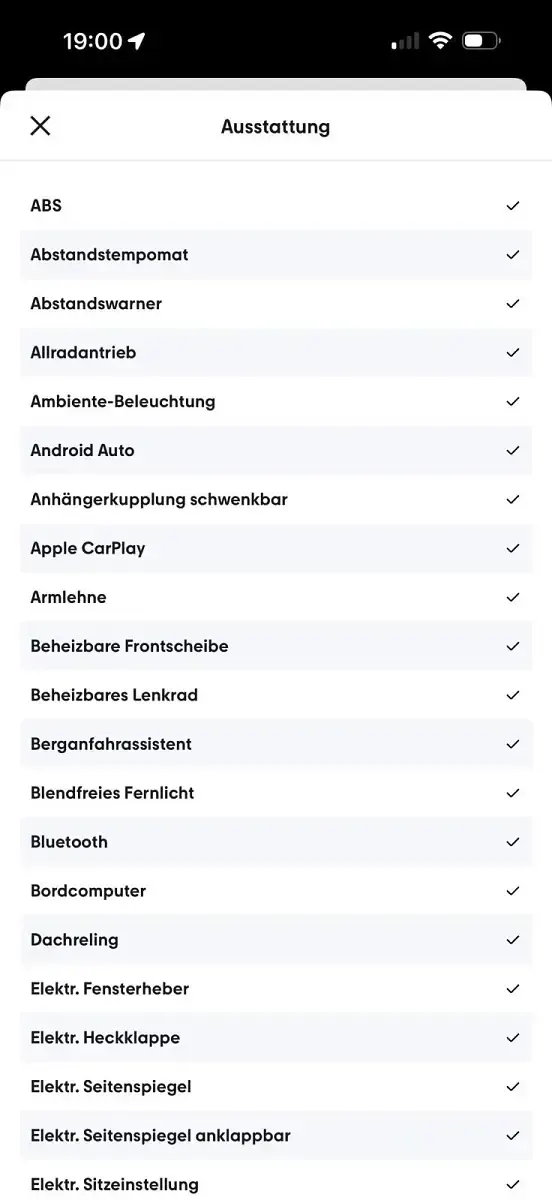Select the Beheizbares Lenkrad entry

pos(276,695)
